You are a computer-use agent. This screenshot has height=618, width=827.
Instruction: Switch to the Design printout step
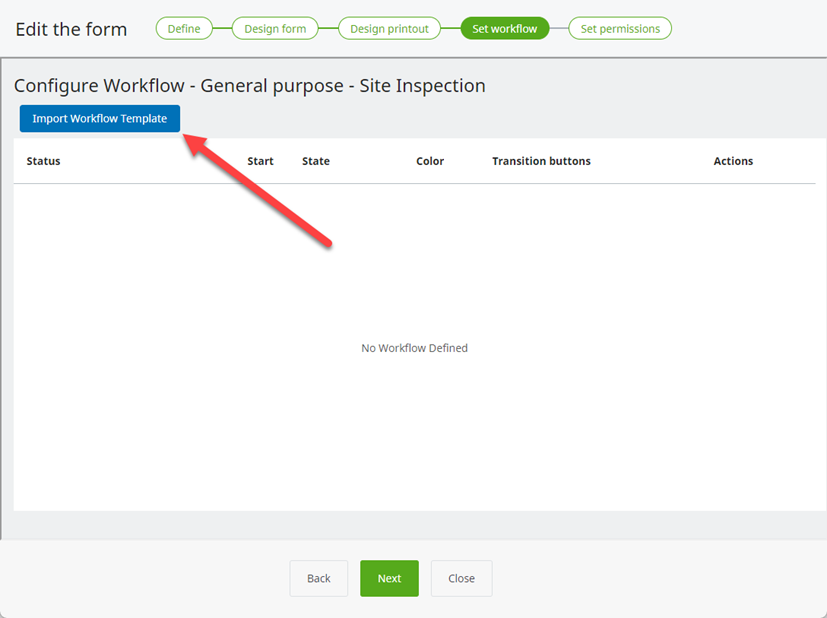click(389, 28)
